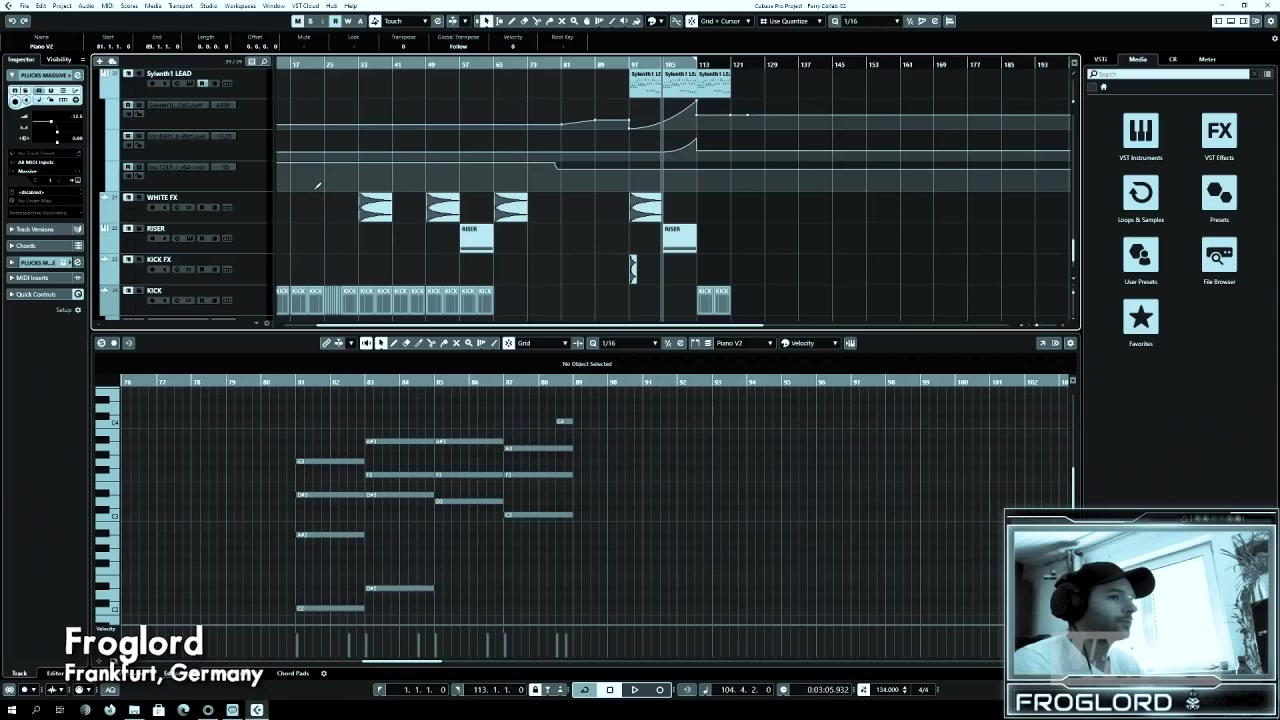This screenshot has height=720, width=1280.
Task: Select the Erase tool in the key editor toolbar
Action: [406, 343]
